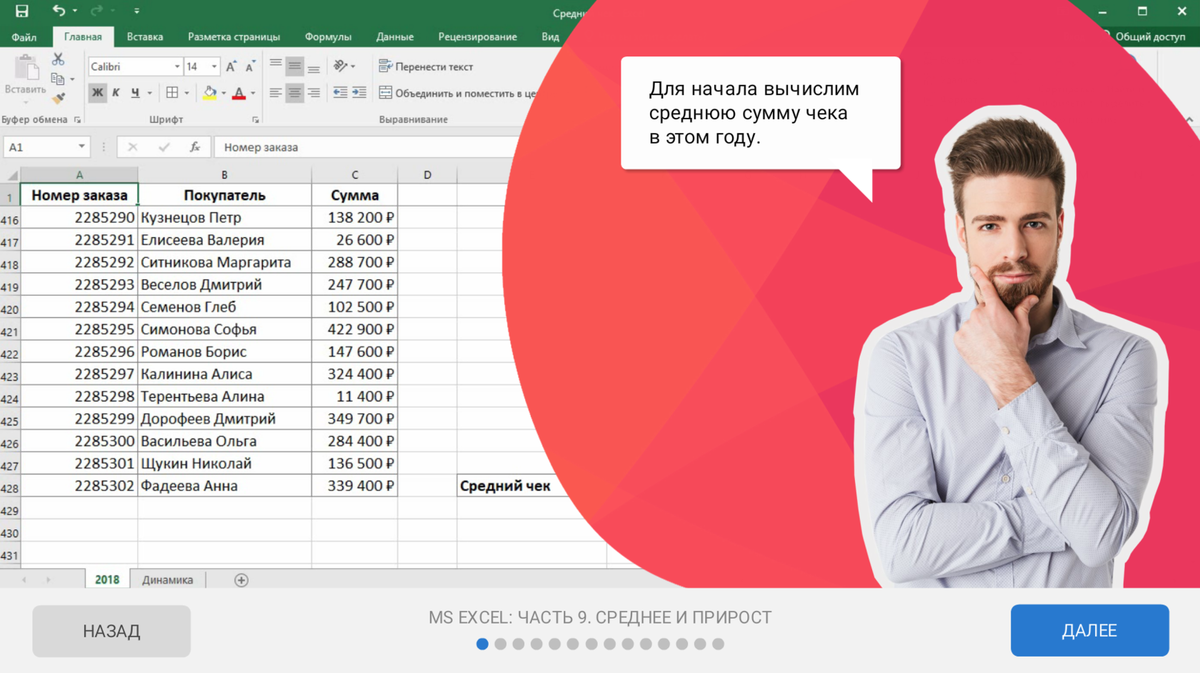The image size is (1200, 673).
Task: Open the fill color dropdown arrow
Action: 223,94
